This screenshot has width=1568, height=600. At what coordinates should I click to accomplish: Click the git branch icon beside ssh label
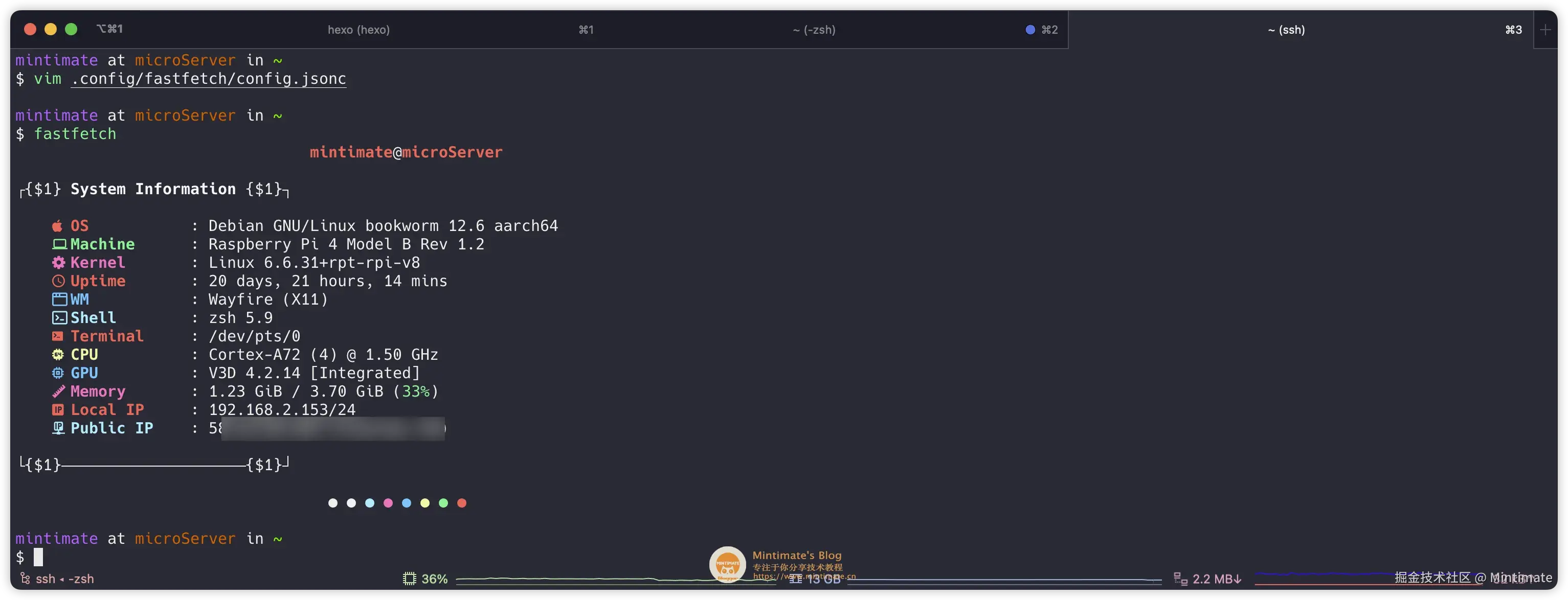[x=25, y=578]
